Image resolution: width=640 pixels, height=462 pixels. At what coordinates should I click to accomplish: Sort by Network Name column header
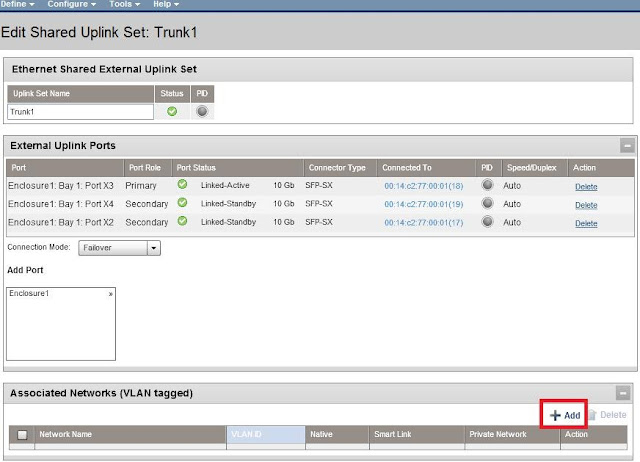131,434
